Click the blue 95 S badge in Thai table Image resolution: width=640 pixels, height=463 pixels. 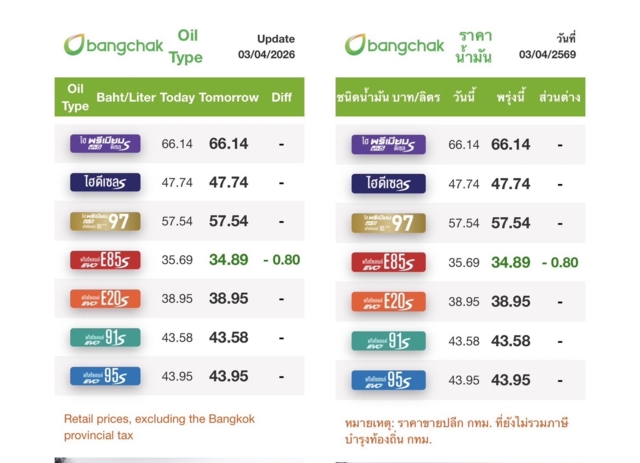click(x=388, y=380)
